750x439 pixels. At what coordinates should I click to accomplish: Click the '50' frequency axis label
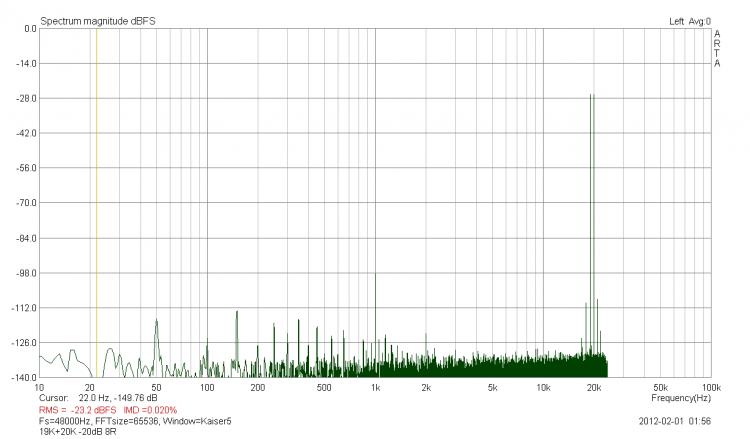click(x=156, y=387)
